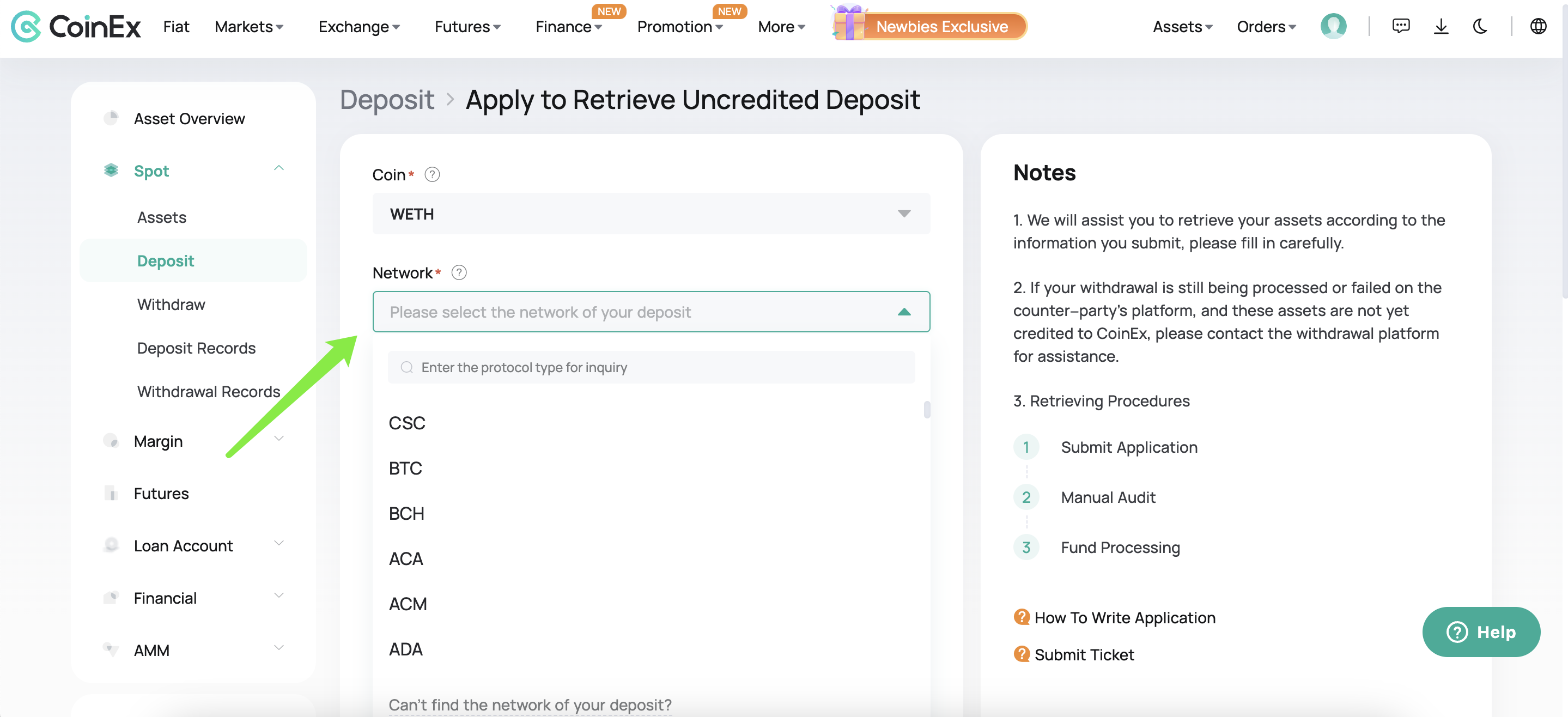Select Withdraw in the sidebar
1568x717 pixels.
click(x=171, y=305)
